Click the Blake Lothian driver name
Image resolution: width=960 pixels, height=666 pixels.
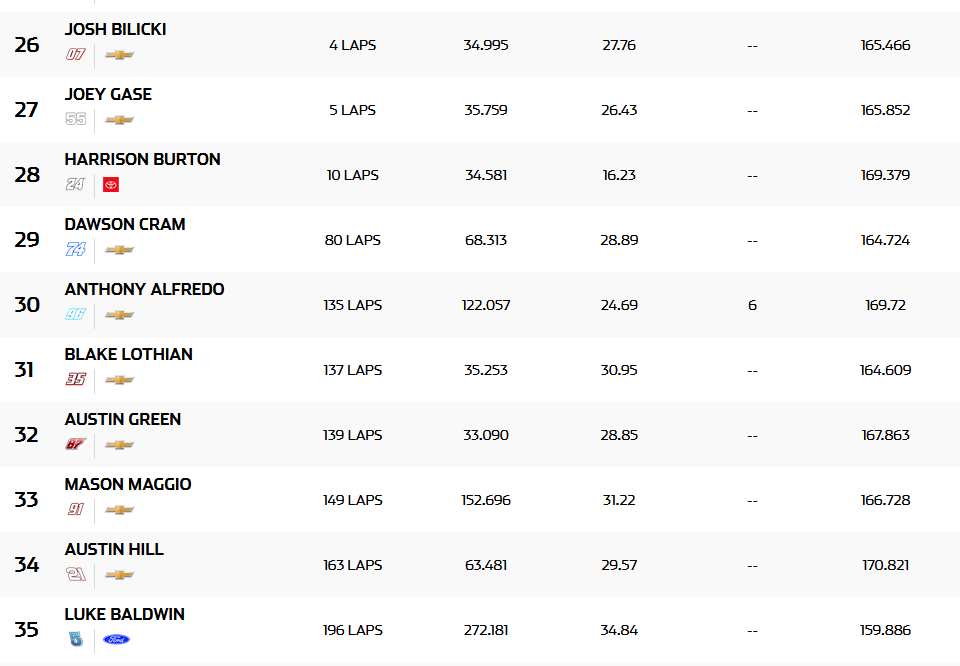coord(128,355)
